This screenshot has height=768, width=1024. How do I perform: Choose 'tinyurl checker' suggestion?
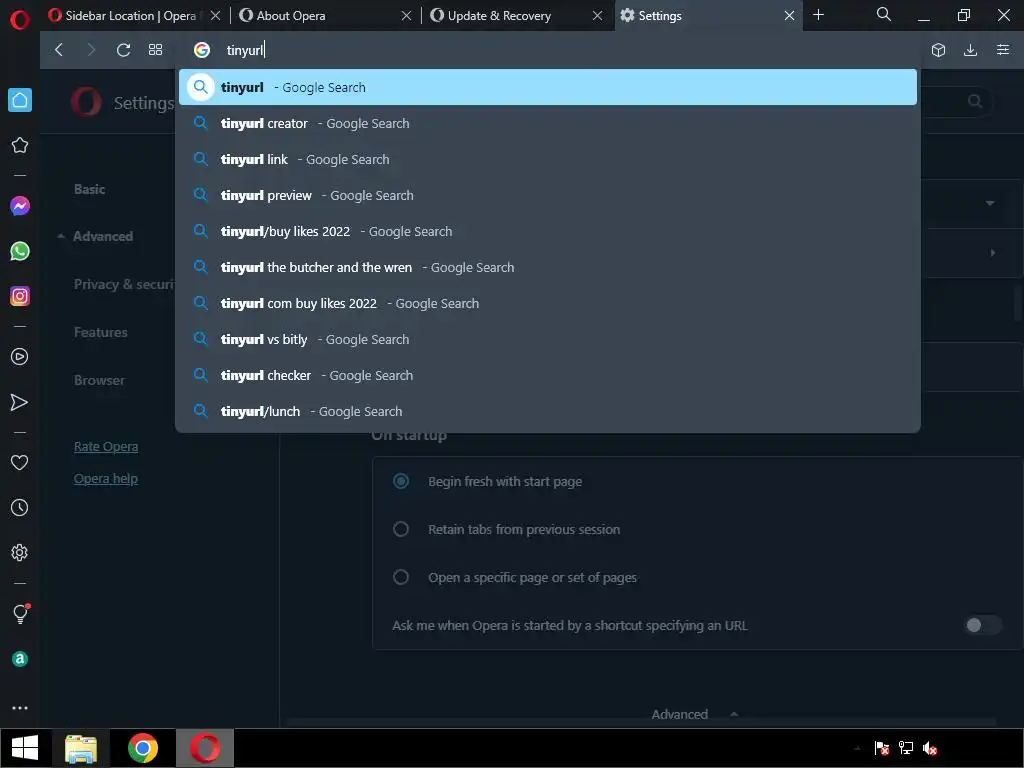[x=548, y=376]
